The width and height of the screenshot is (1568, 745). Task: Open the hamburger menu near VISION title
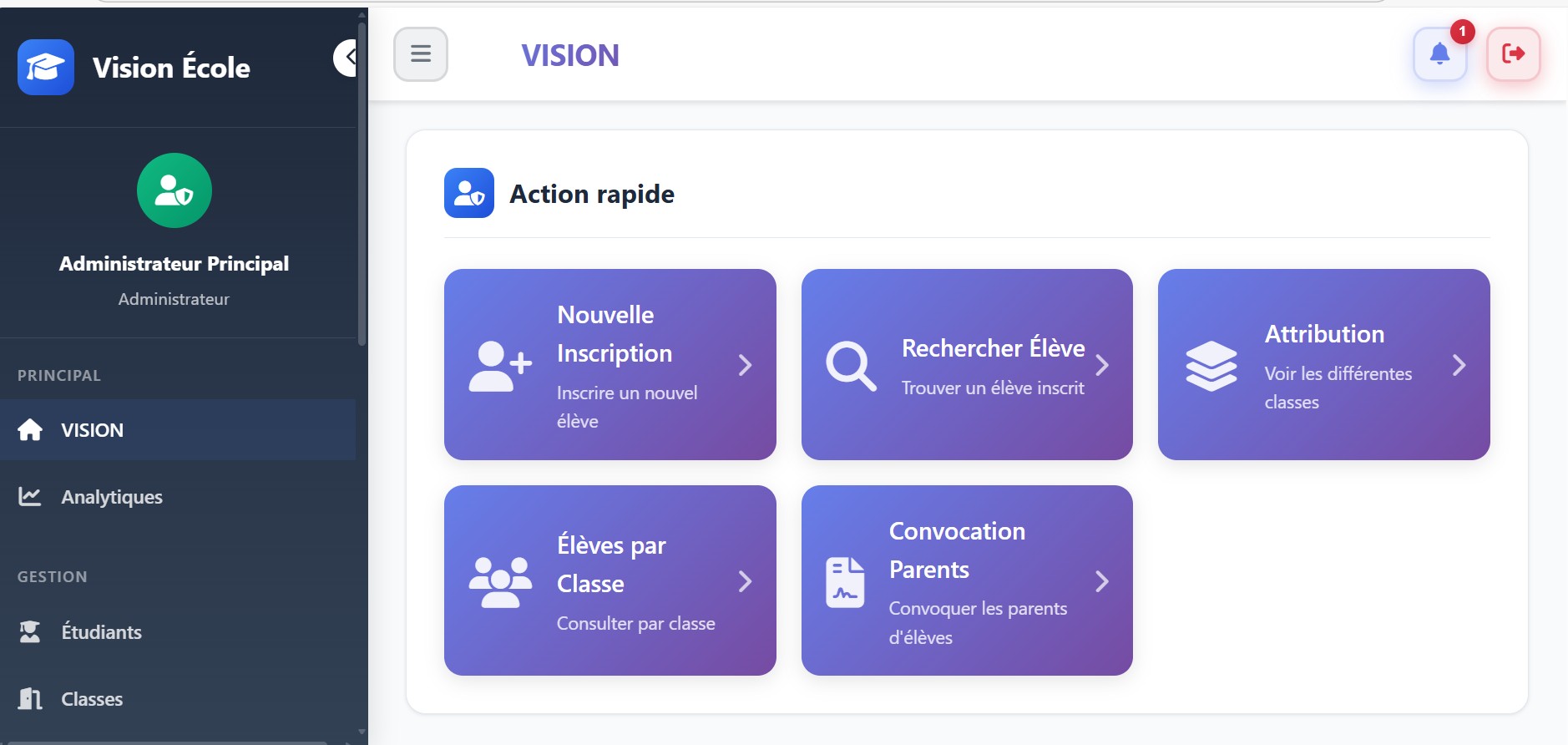click(x=421, y=53)
